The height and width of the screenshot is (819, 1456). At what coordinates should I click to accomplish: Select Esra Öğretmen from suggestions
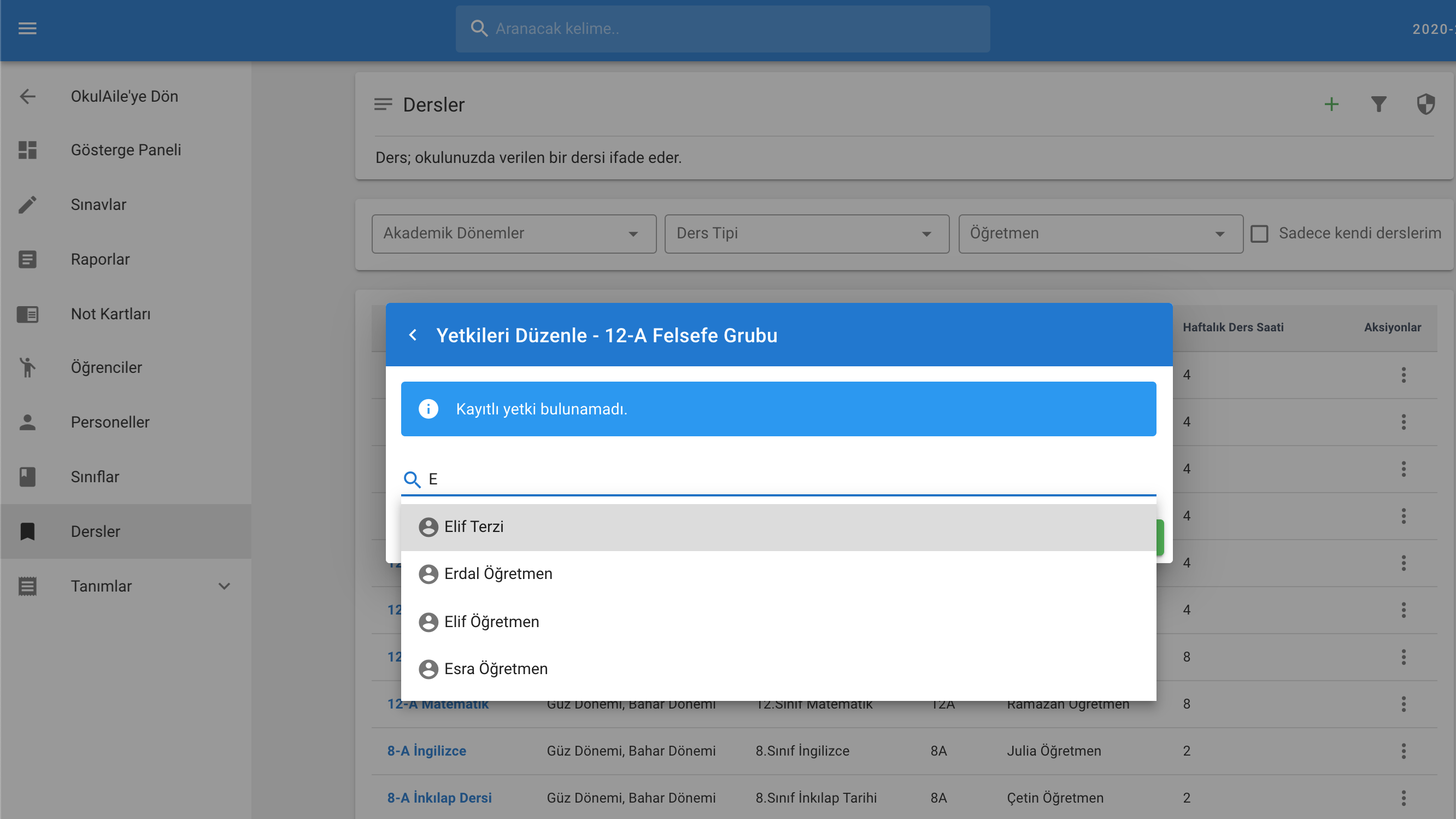point(778,669)
